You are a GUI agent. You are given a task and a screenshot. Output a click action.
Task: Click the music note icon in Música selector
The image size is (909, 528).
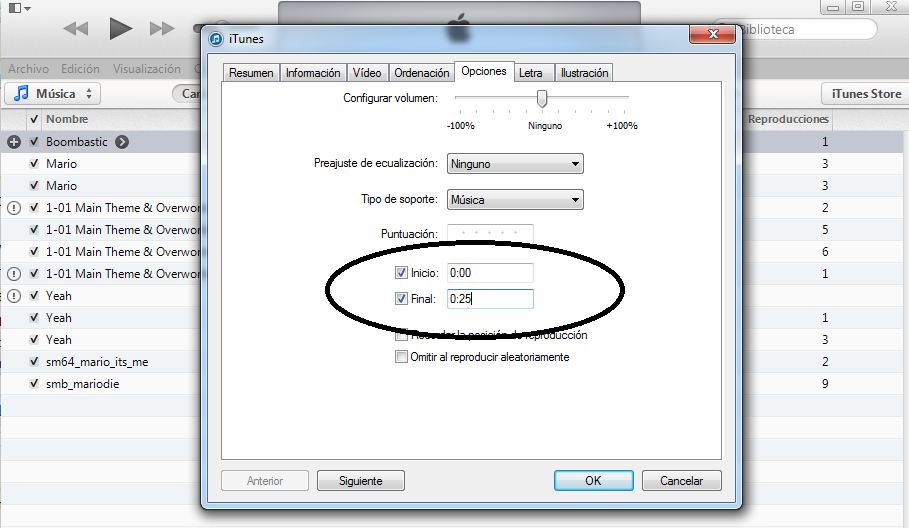click(x=21, y=93)
